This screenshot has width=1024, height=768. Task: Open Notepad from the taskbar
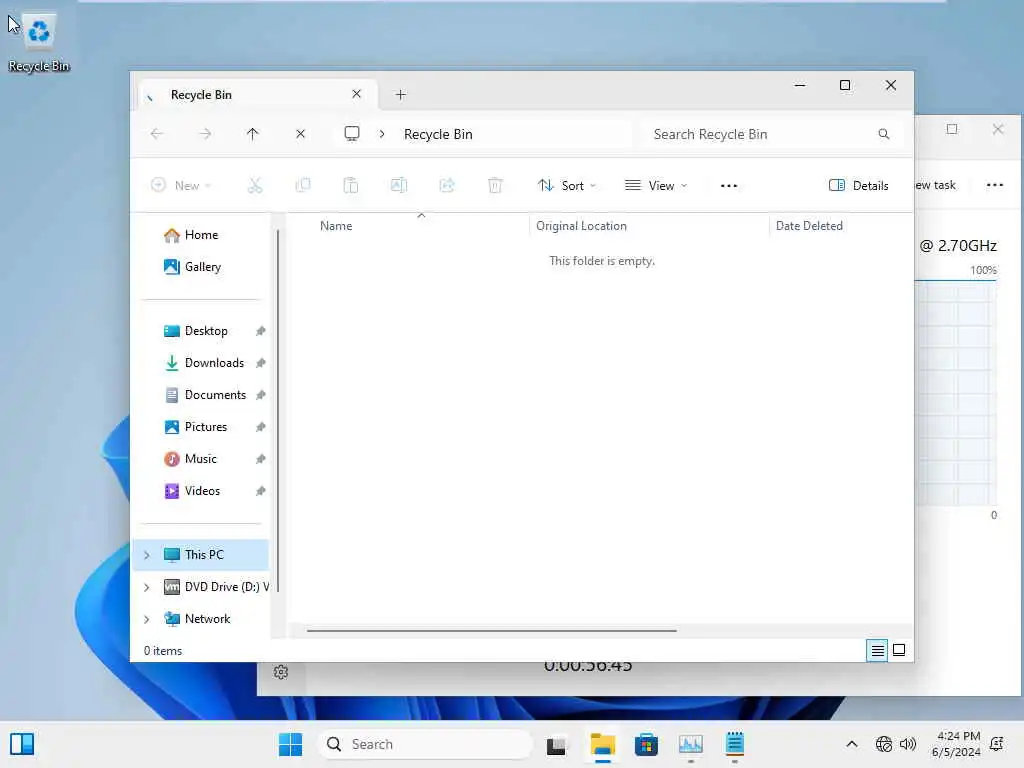coord(735,744)
